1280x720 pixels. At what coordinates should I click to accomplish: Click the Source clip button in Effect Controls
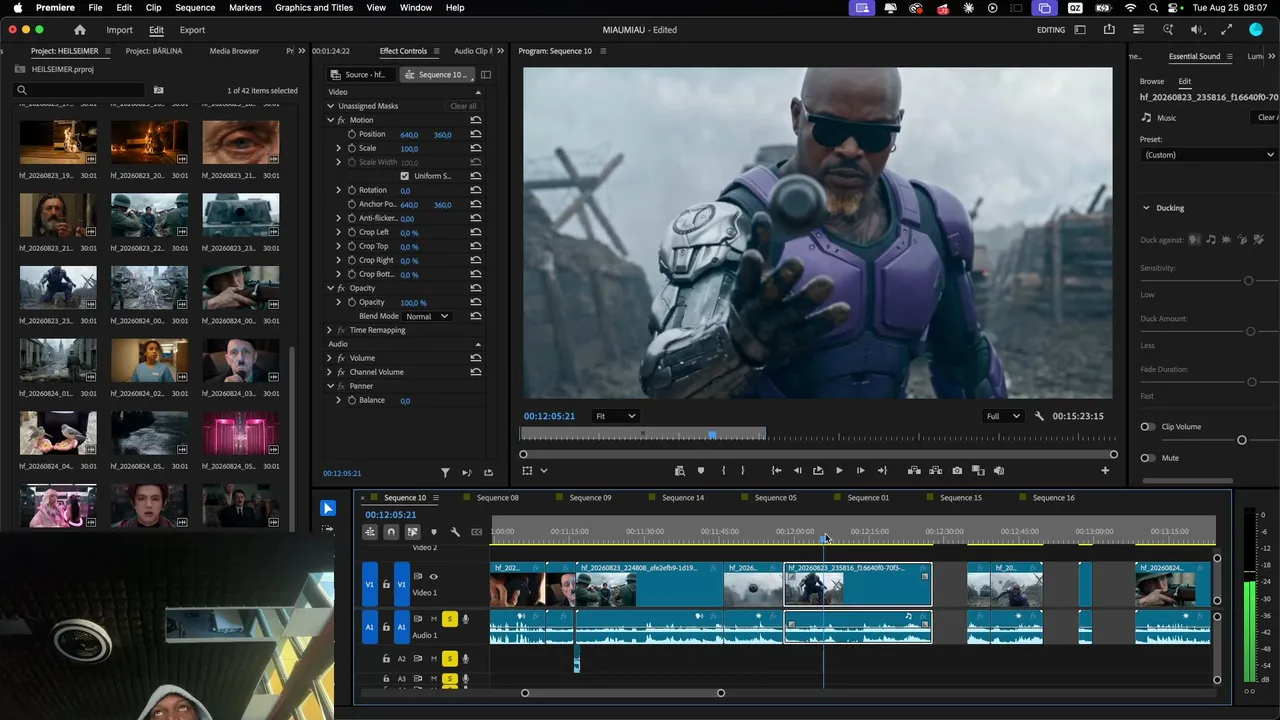point(359,75)
